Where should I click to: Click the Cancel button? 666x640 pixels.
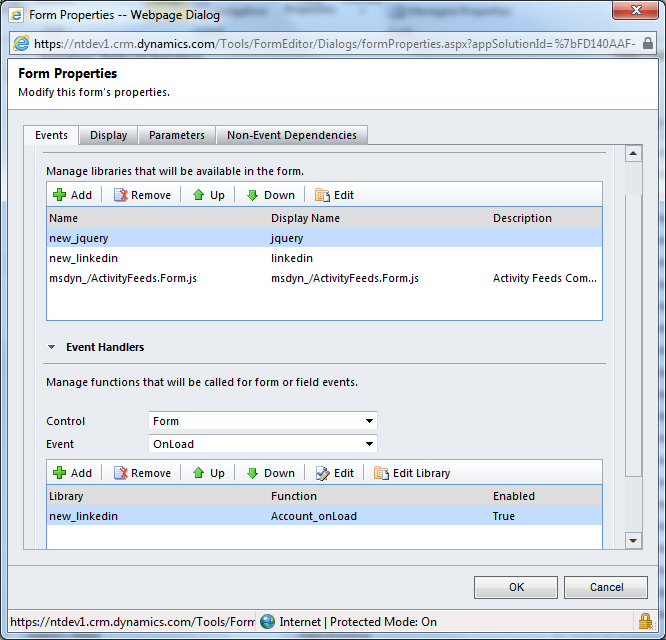606,587
